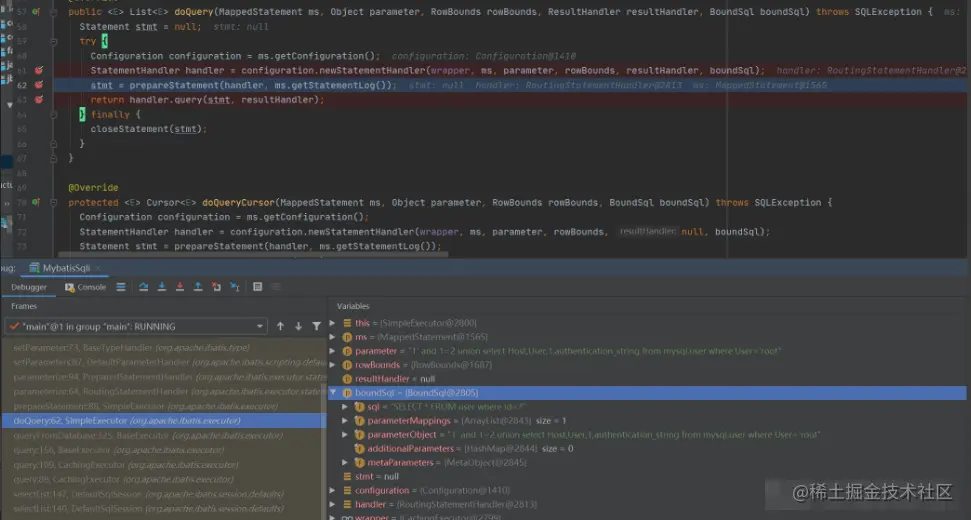This screenshot has width=971, height=520.
Task: Select frame setParameters:87, DefaultParameterHandler
Action: click(163, 362)
